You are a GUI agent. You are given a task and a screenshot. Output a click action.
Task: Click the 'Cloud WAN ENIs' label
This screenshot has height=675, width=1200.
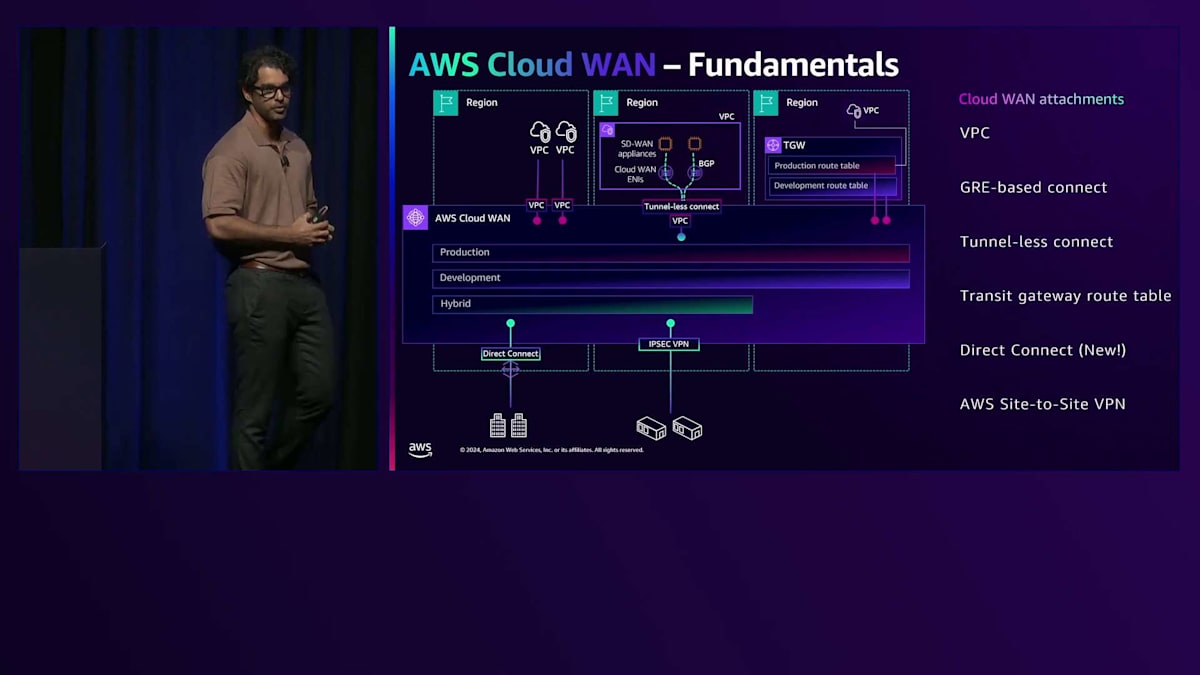click(x=635, y=174)
